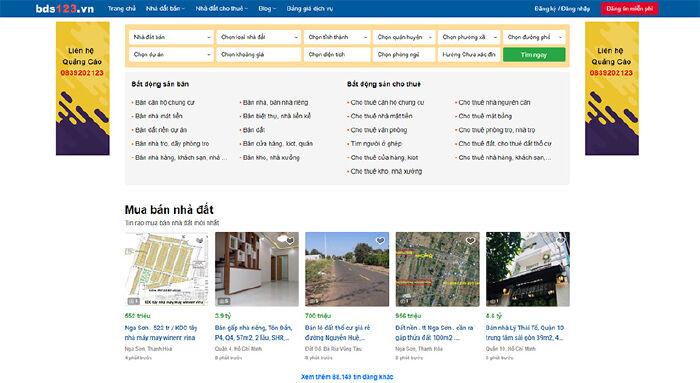Viewport: 700px width, 383px height.
Task: Click 'Đăng ký / Đăng nhập' link
Action: (562, 8)
